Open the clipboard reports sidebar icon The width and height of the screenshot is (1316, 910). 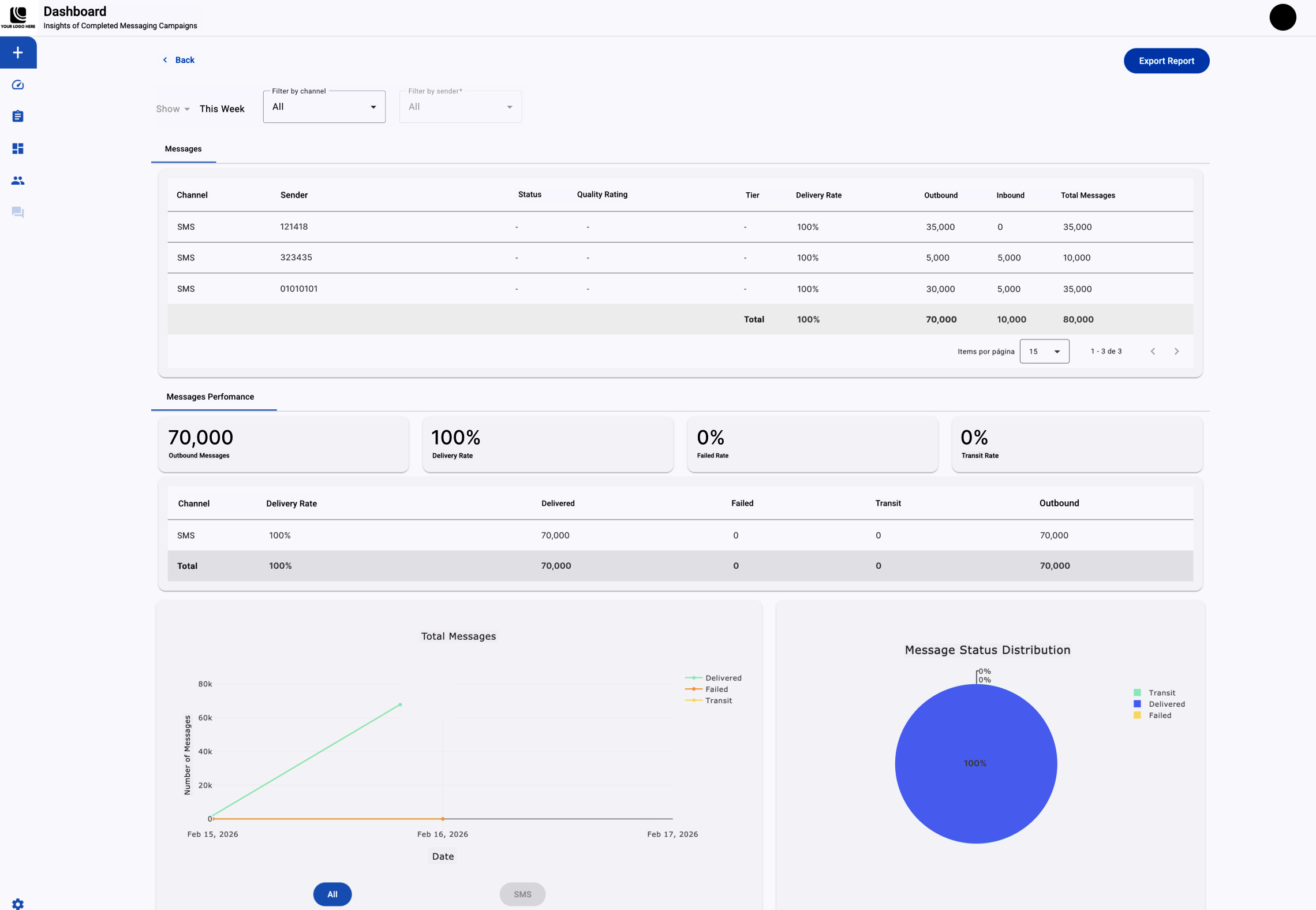coord(18,116)
